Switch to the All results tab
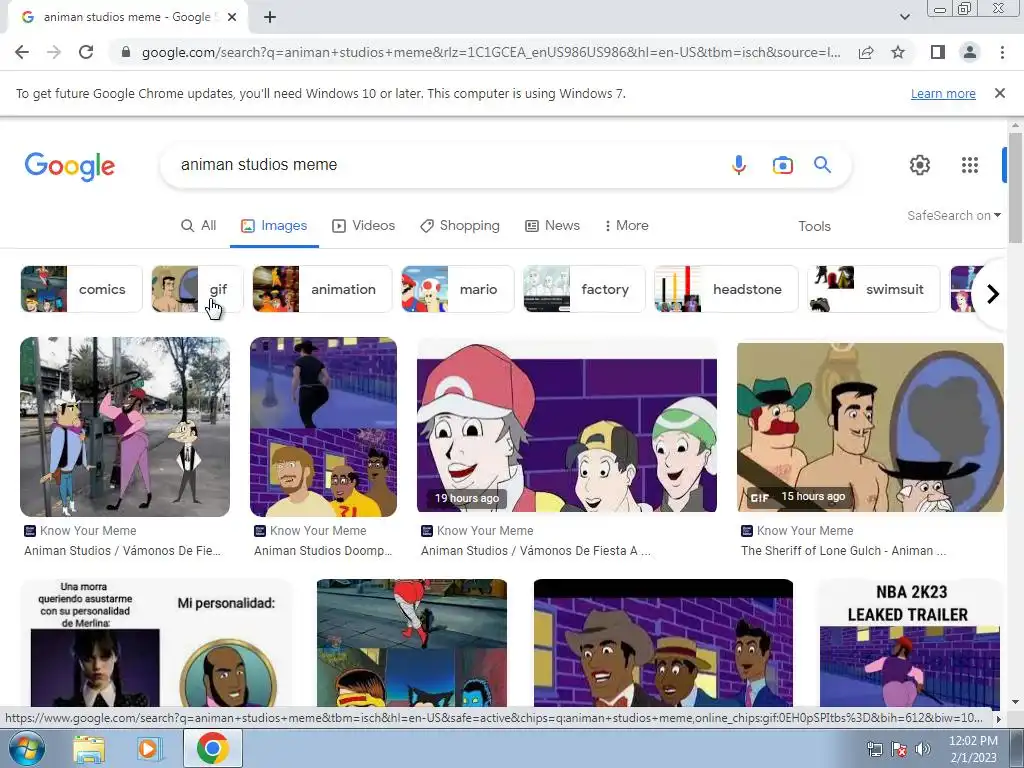1024x768 pixels. click(199, 225)
